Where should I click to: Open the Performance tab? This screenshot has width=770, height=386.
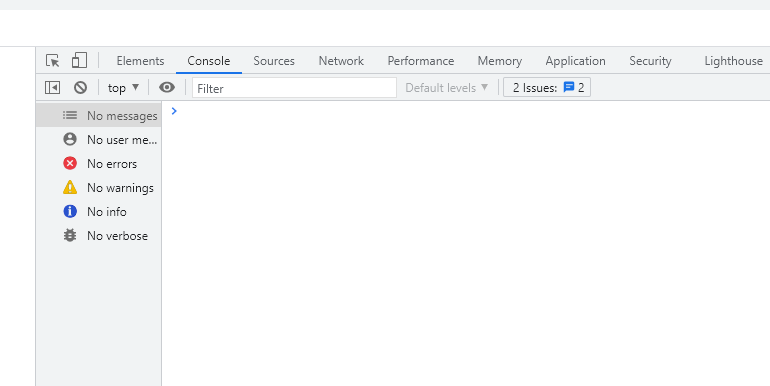(x=421, y=61)
